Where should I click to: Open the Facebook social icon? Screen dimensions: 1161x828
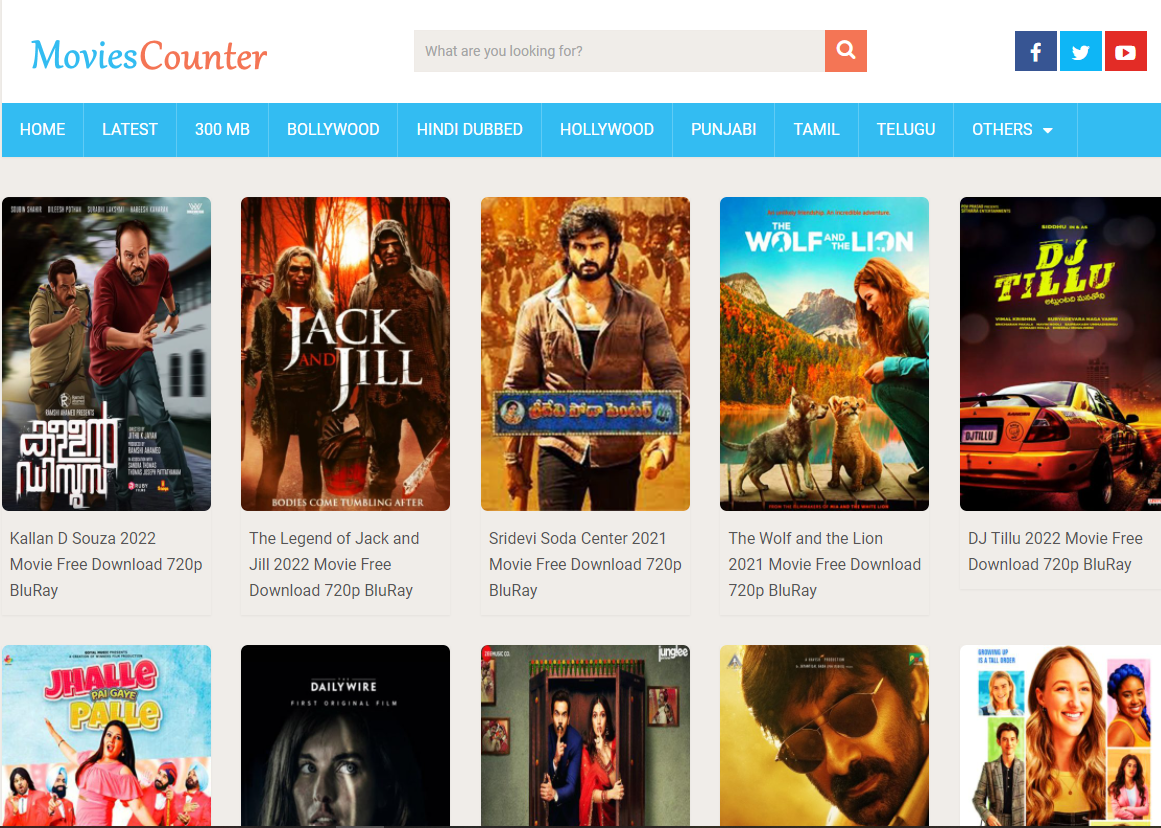pos(1035,51)
